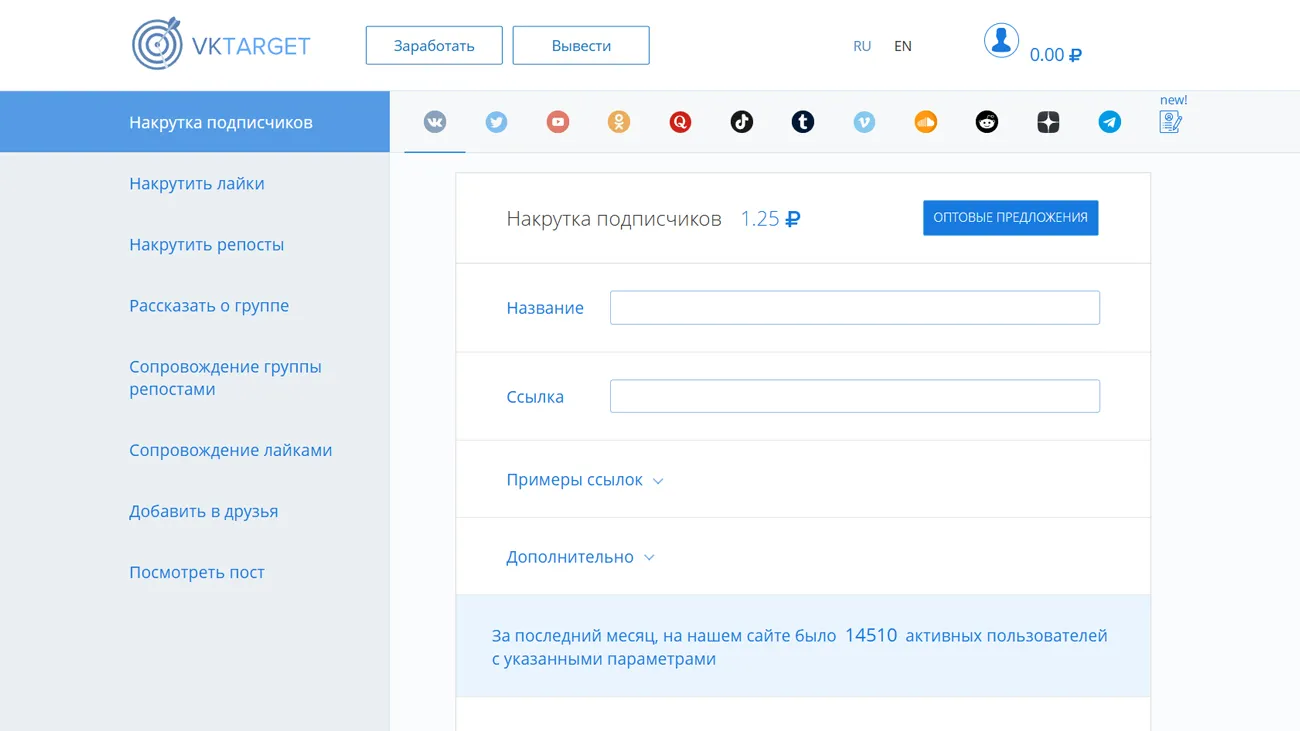Select the Tumblr icon
Viewport: 1300px width, 731px height.
[803, 122]
